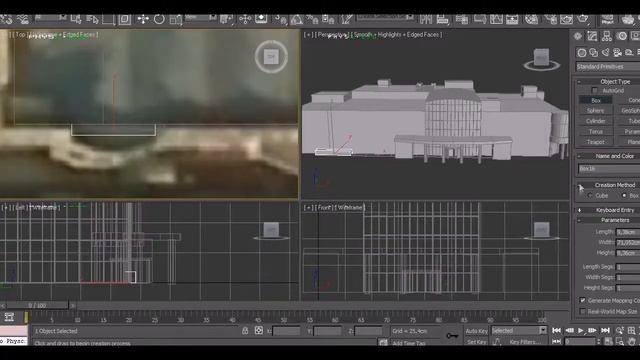This screenshot has width=640, height=360.
Task: Toggle Generate Mapping Coords checkbox
Action: [x=582, y=300]
